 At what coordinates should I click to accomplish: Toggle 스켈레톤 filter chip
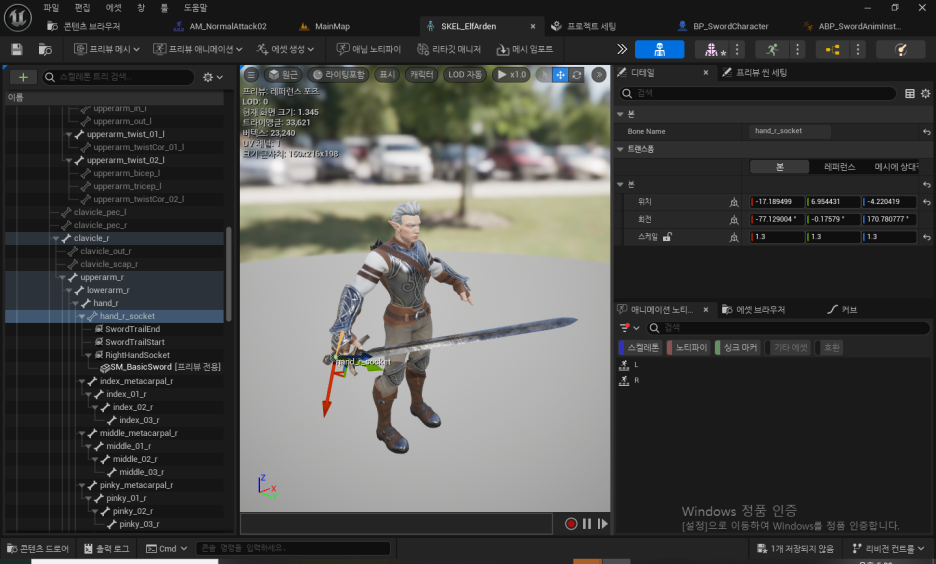pos(639,347)
